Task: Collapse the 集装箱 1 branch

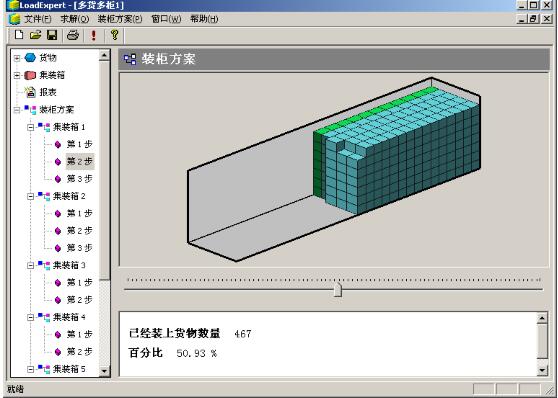Action: point(31,127)
